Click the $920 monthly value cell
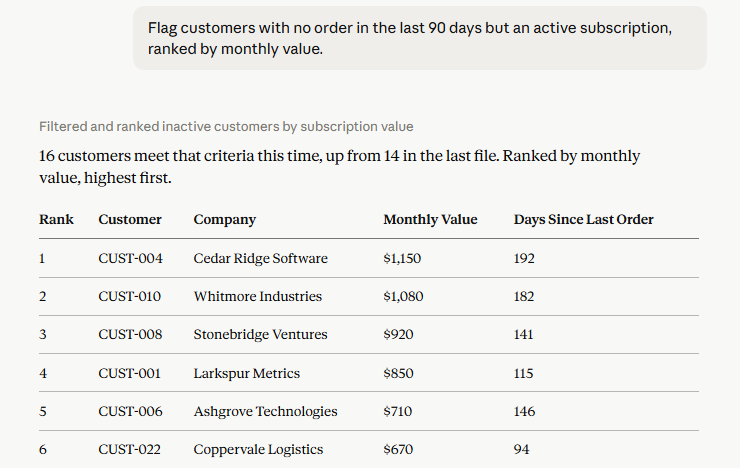Screen dimensions: 740x468 [398, 334]
